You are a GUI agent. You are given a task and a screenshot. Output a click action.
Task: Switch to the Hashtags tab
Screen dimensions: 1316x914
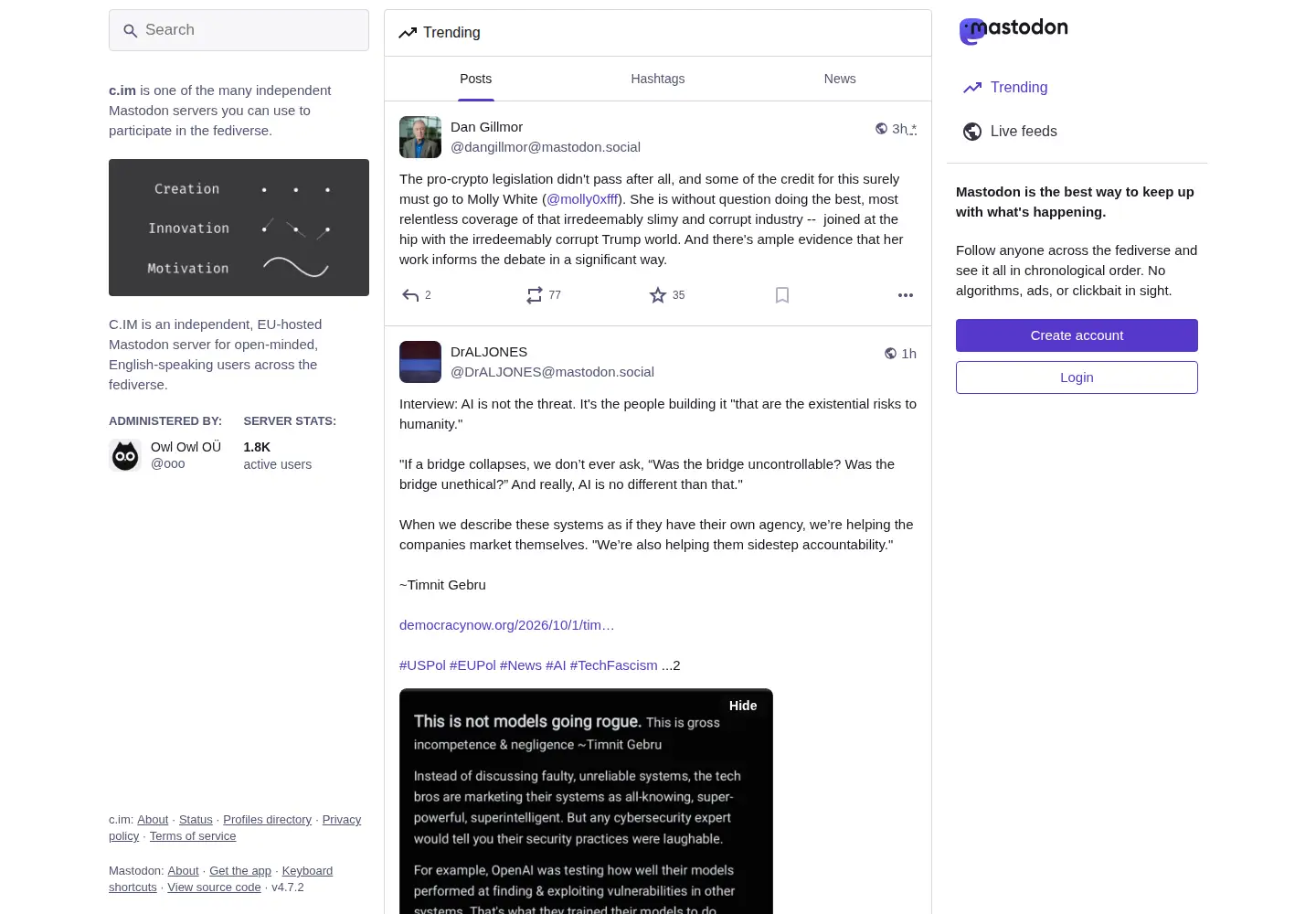click(x=658, y=79)
